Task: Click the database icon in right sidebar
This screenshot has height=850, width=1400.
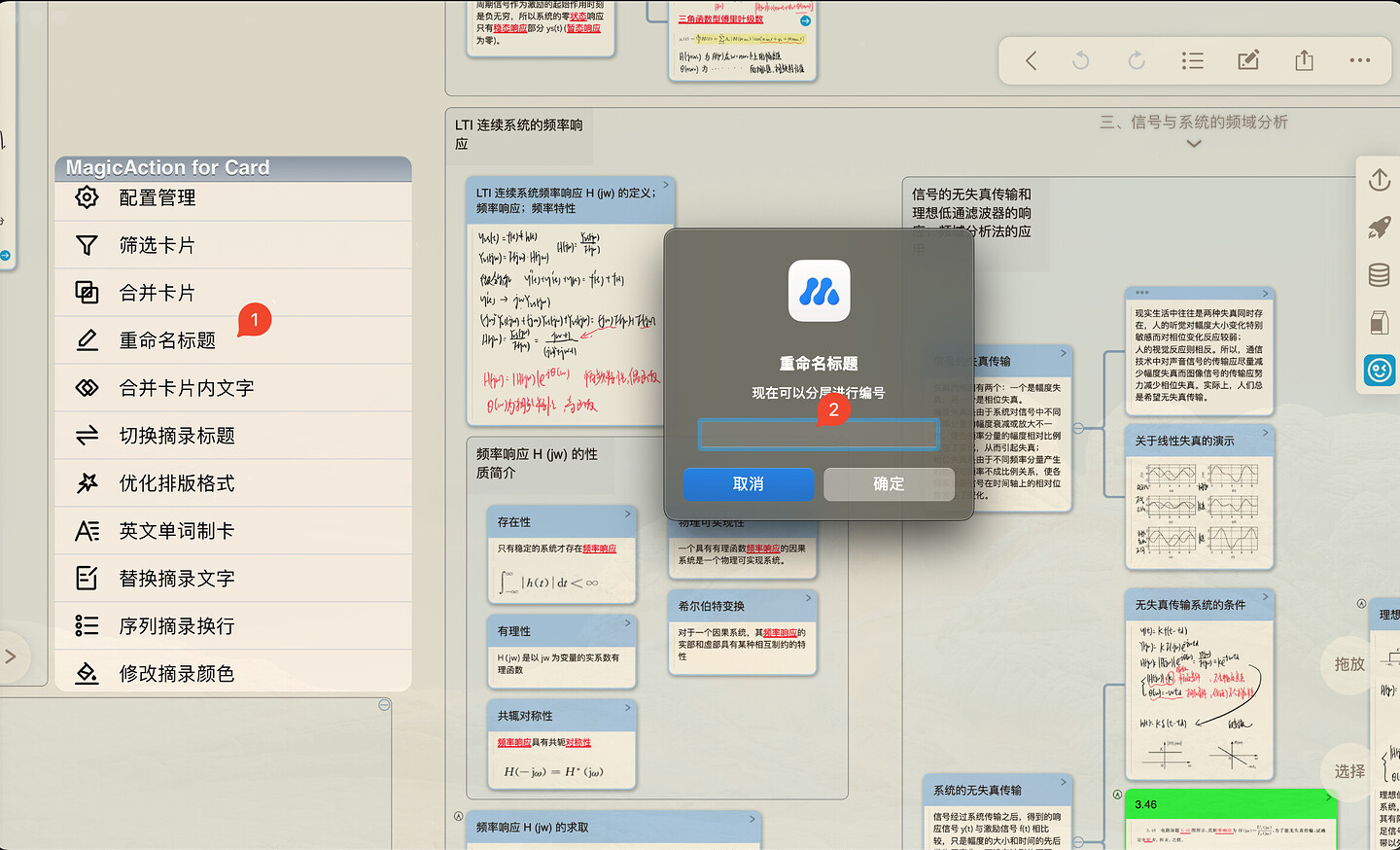Action: (x=1379, y=275)
